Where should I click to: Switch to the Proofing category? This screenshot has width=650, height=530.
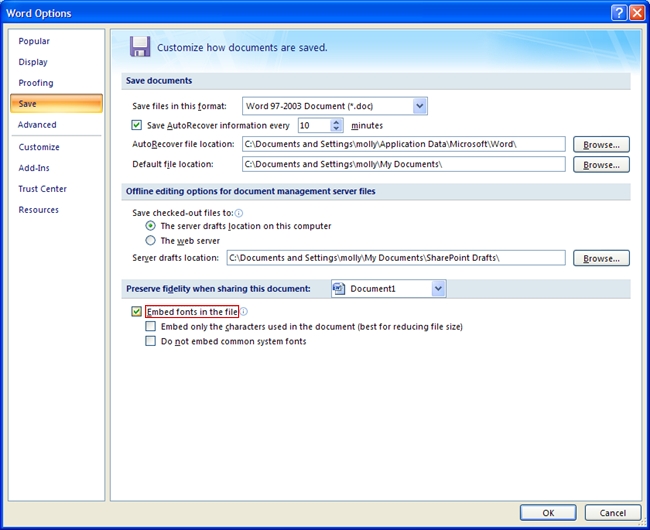coord(35,83)
